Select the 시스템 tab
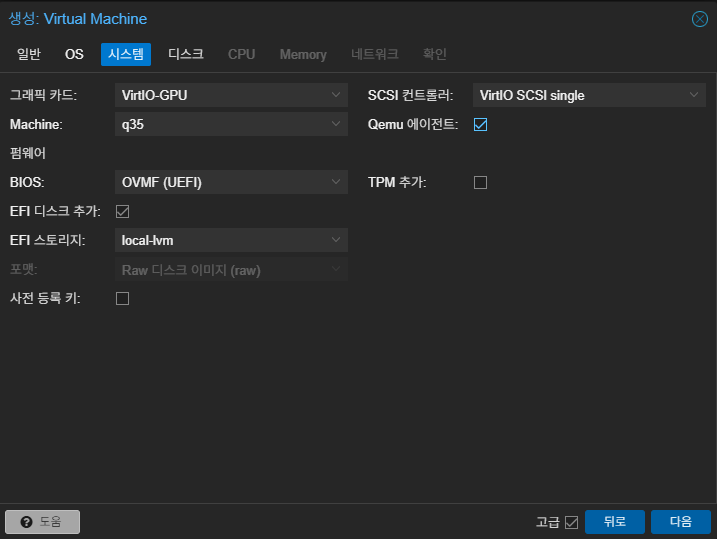 (126, 54)
